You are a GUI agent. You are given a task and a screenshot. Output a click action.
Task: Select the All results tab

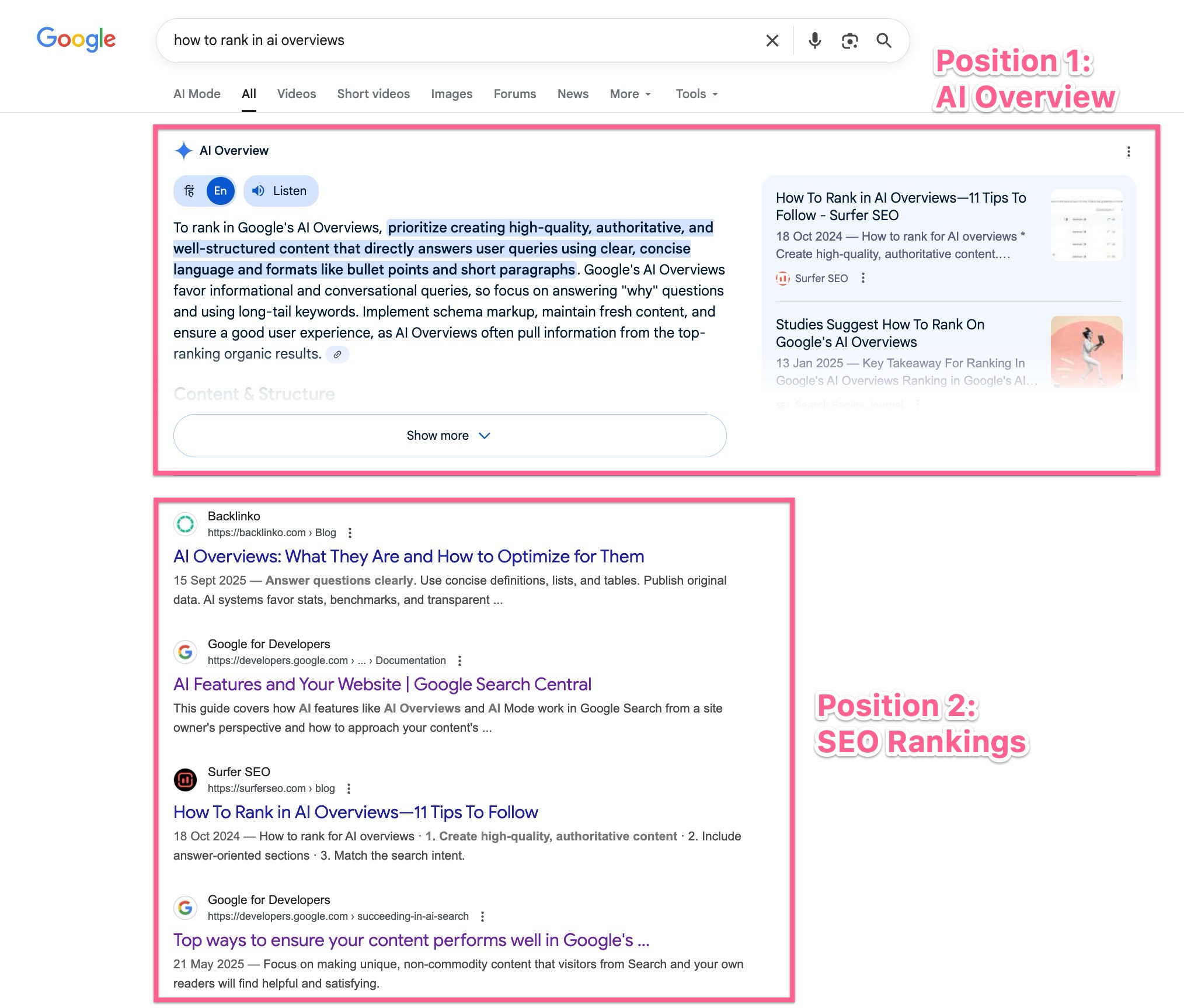pos(249,94)
